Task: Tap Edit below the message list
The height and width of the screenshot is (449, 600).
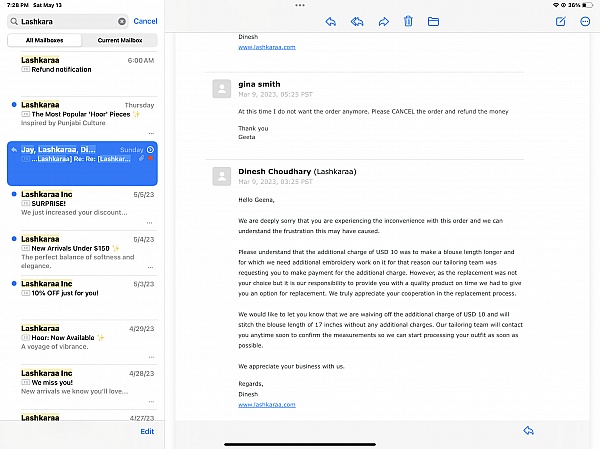Action: tap(147, 431)
